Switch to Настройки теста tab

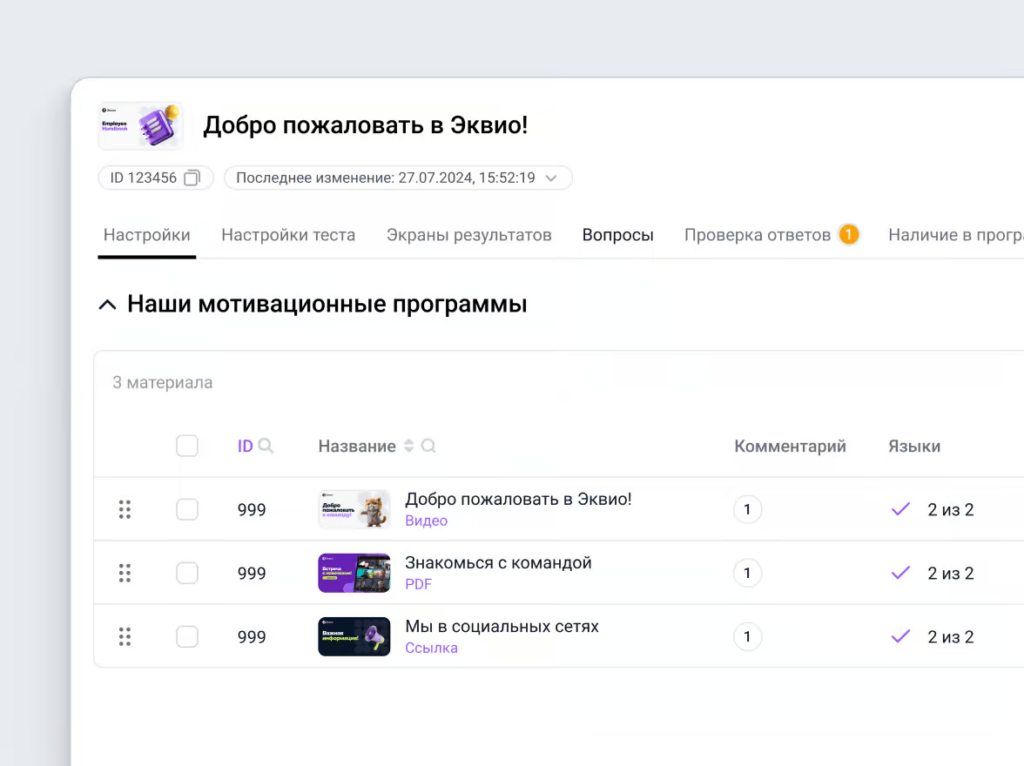tap(288, 235)
